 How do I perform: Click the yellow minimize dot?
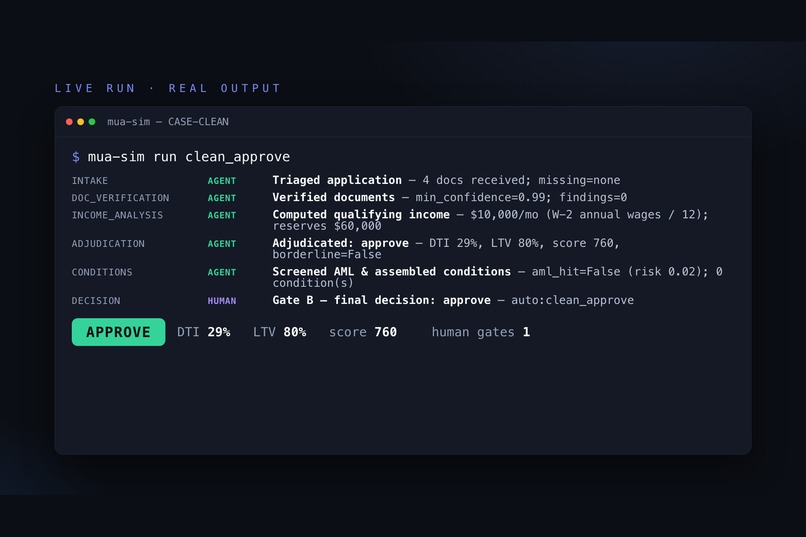[80, 122]
